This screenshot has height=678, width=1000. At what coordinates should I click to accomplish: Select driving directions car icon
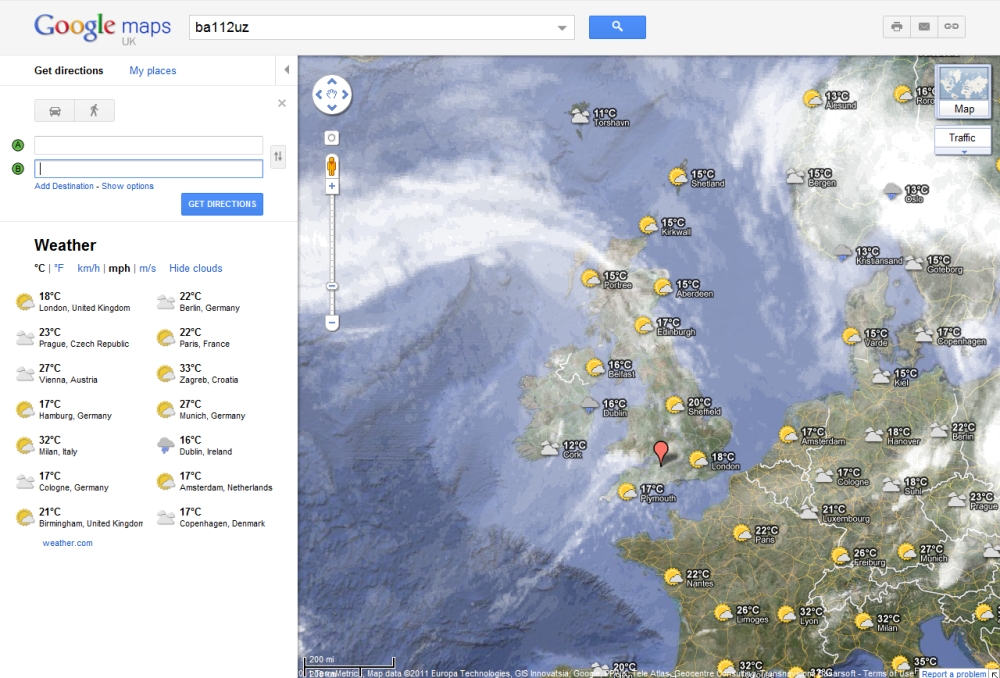pos(55,111)
